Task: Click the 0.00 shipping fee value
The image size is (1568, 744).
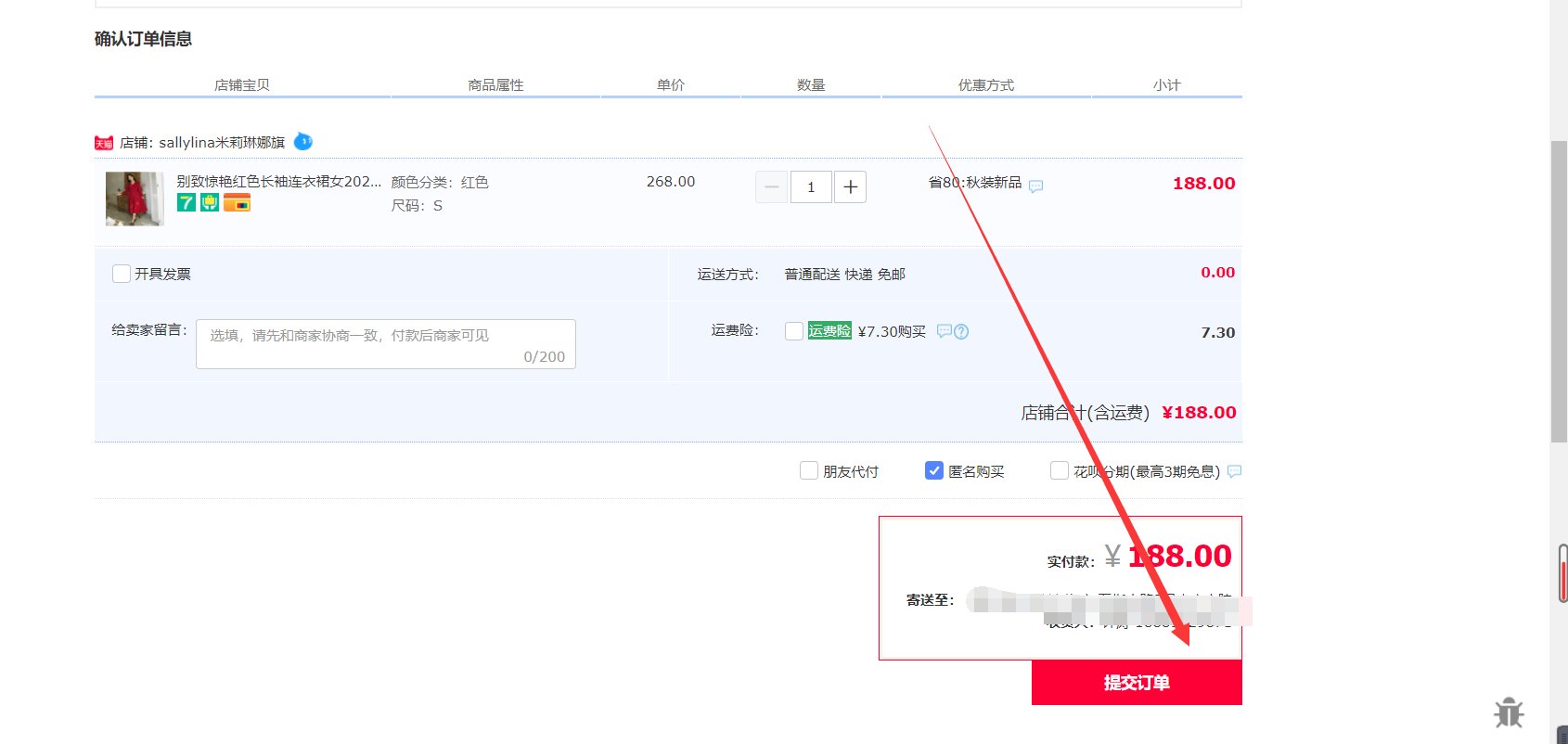Action: point(1218,273)
